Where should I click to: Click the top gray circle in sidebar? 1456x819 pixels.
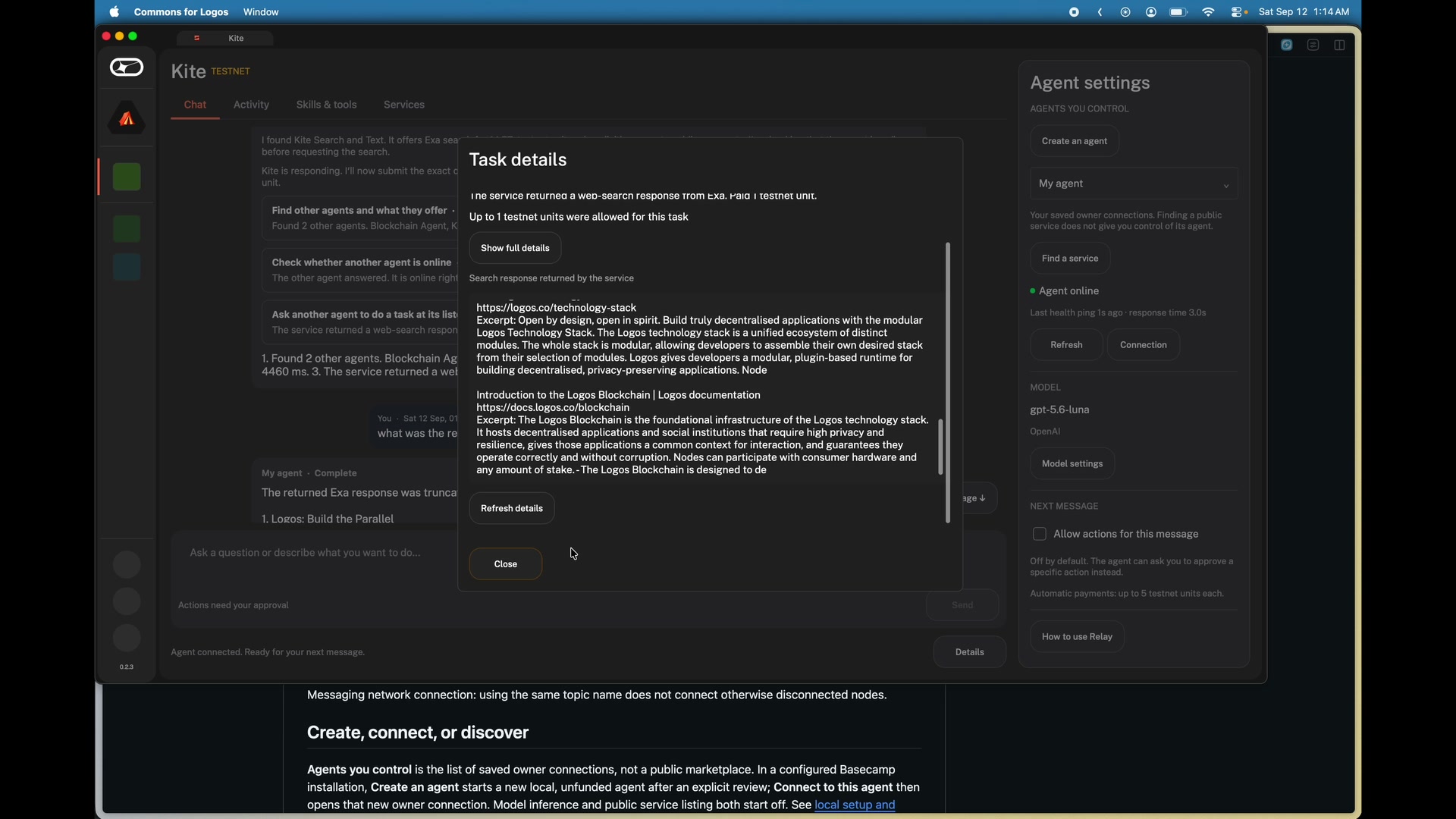click(127, 565)
